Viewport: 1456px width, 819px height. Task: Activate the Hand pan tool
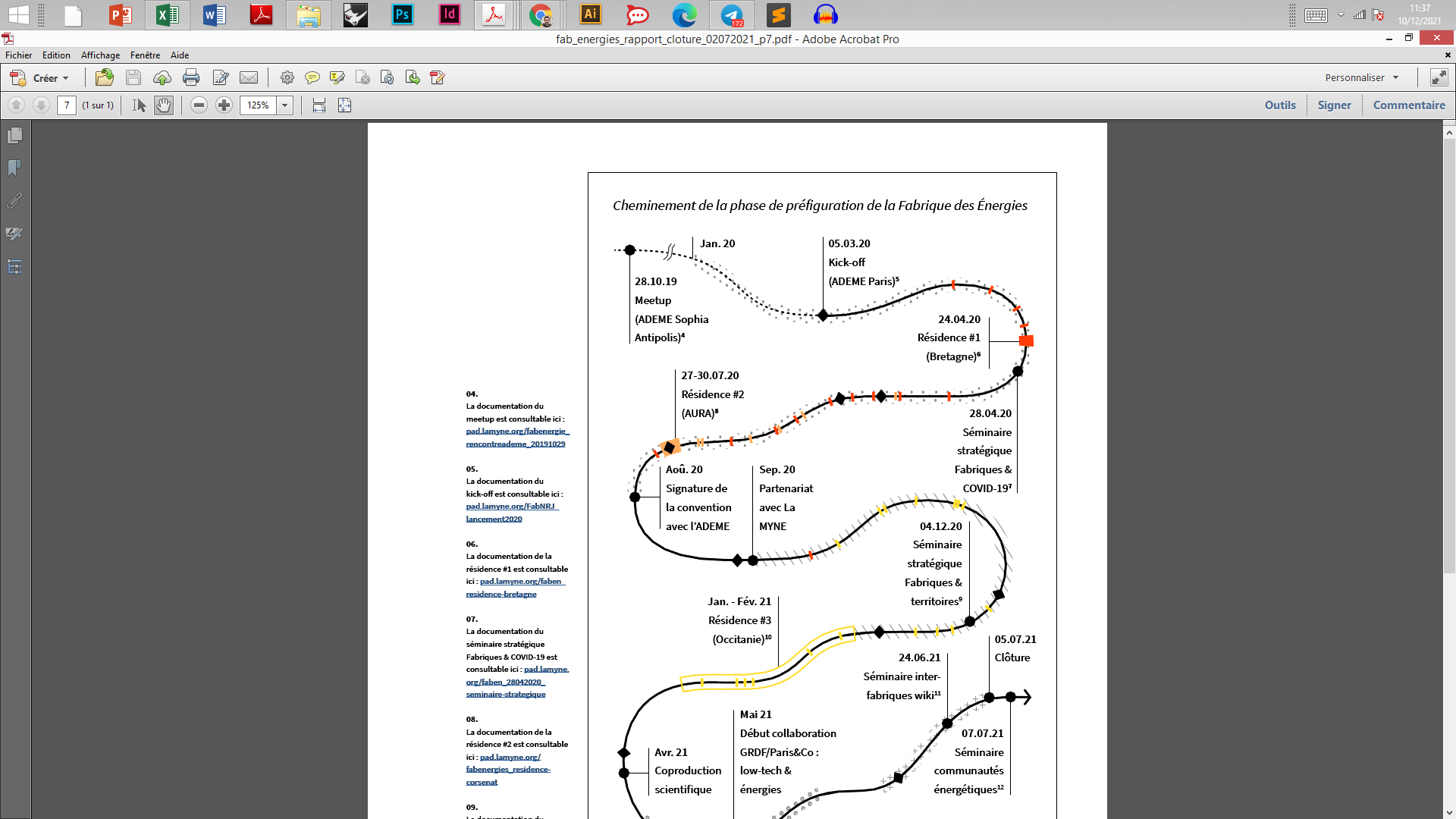tap(164, 105)
